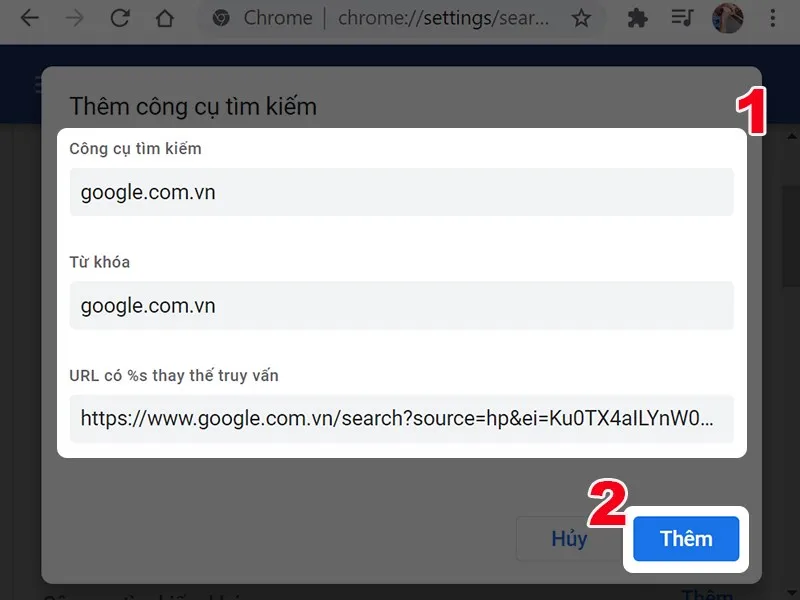Viewport: 800px width, 600px height.
Task: Click the Thêm button to add the engine
Action: 685,538
